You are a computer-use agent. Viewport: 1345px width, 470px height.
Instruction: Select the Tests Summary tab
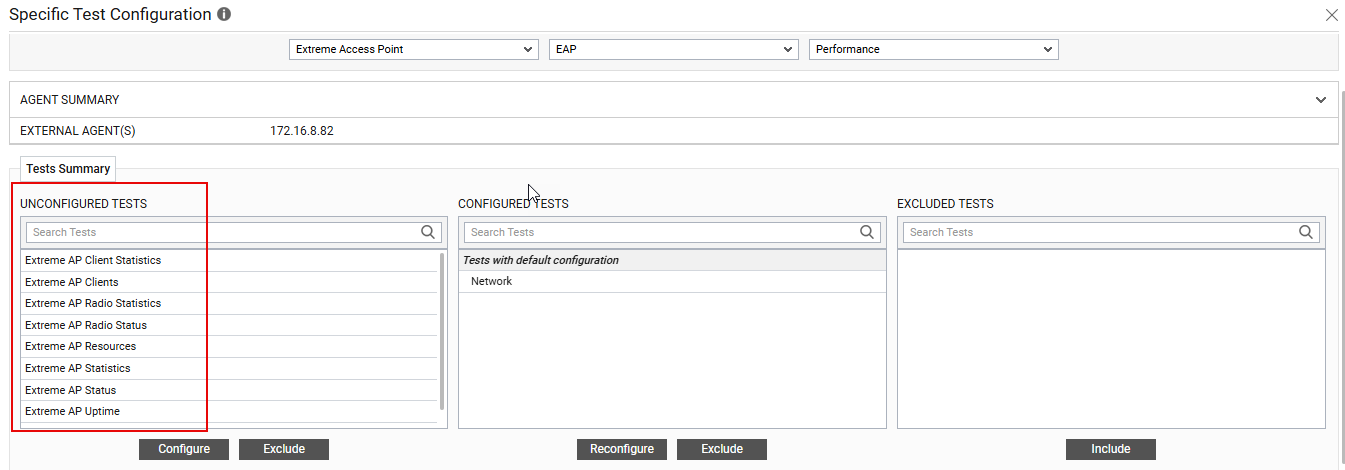point(68,169)
